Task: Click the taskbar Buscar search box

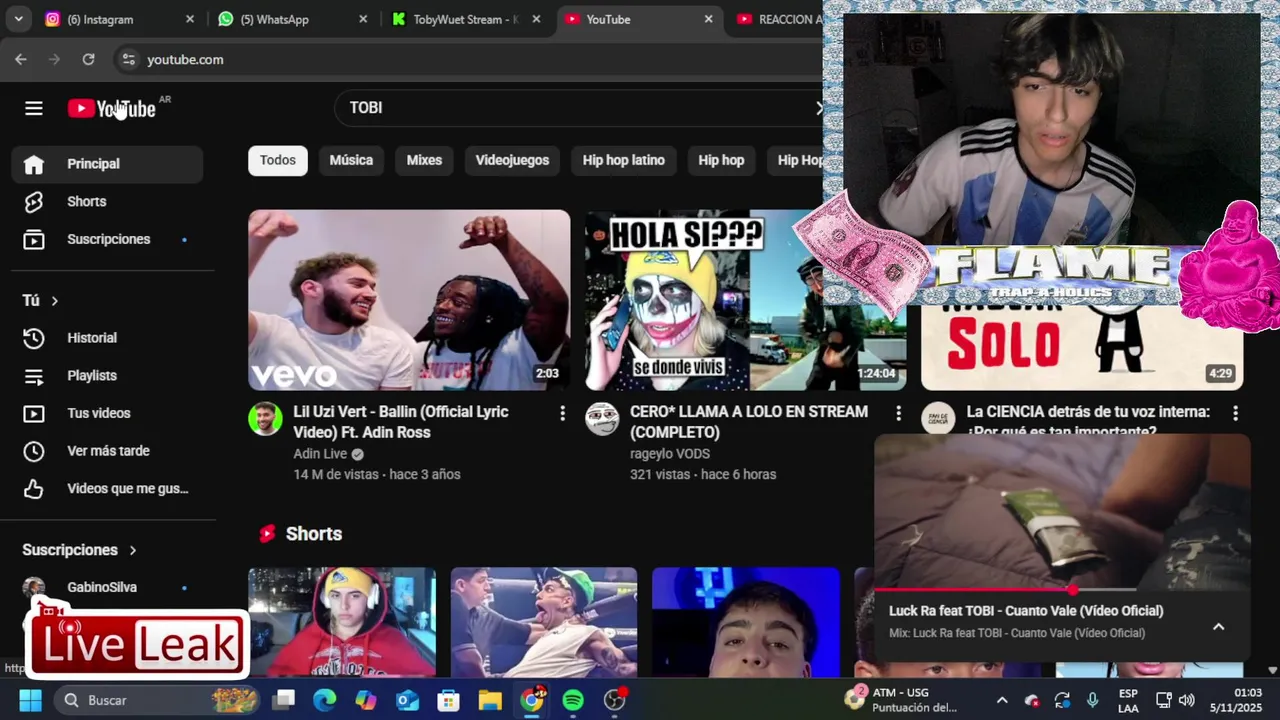Action: 155,700
